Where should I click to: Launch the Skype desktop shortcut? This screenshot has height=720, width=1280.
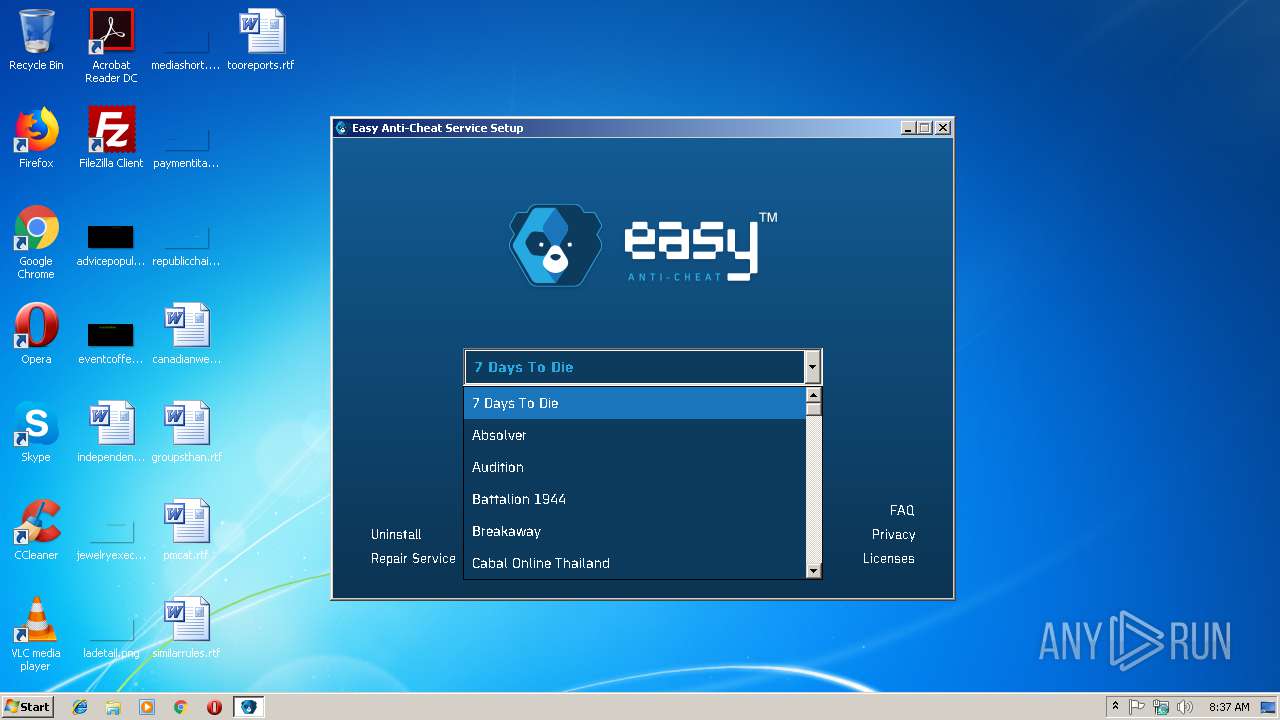(x=36, y=432)
